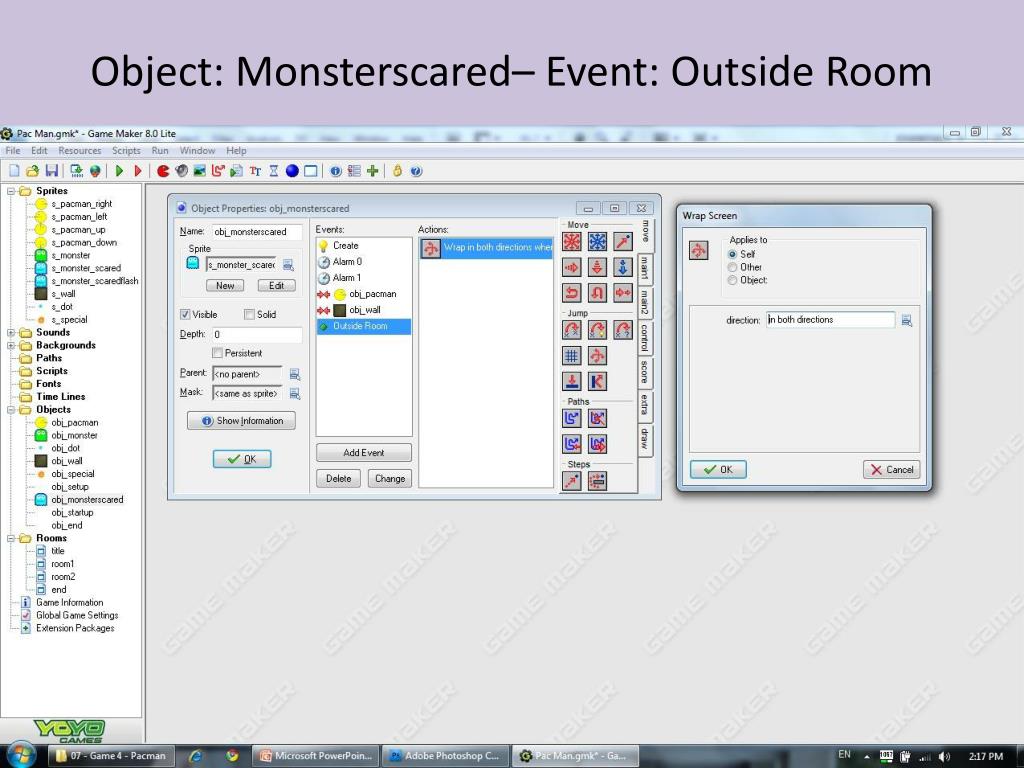Select the Move Free action icon
1024x768 pixels.
pos(598,242)
